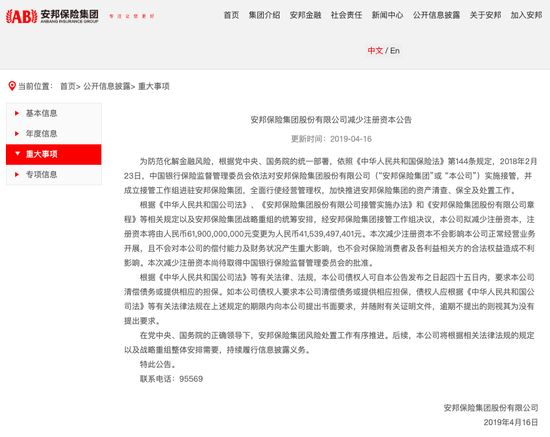The width and height of the screenshot is (550, 437).
Task: Select 年度信息 in the sidebar
Action: [x=41, y=134]
